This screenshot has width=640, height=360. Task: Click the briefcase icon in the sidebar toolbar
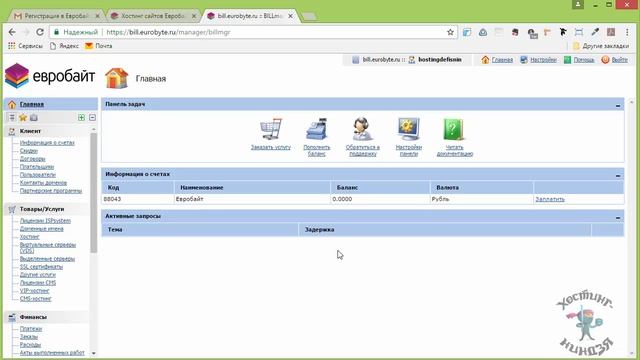(34, 118)
